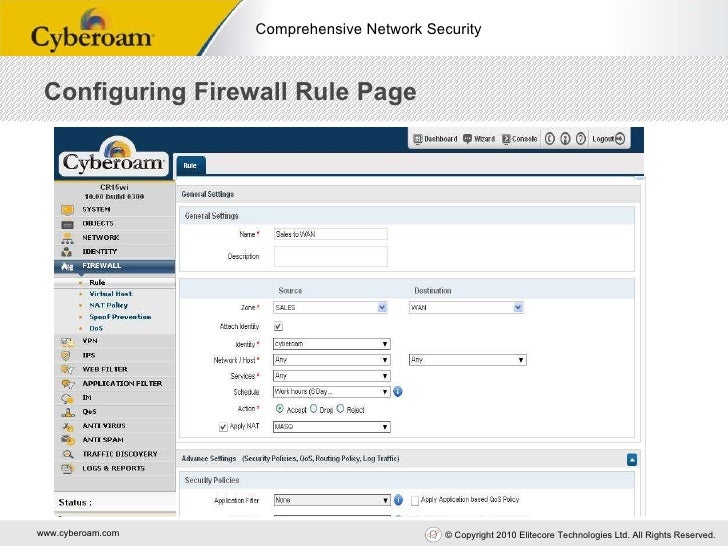The width and height of the screenshot is (728, 546).
Task: Click in the rule Name field
Action: tap(331, 234)
